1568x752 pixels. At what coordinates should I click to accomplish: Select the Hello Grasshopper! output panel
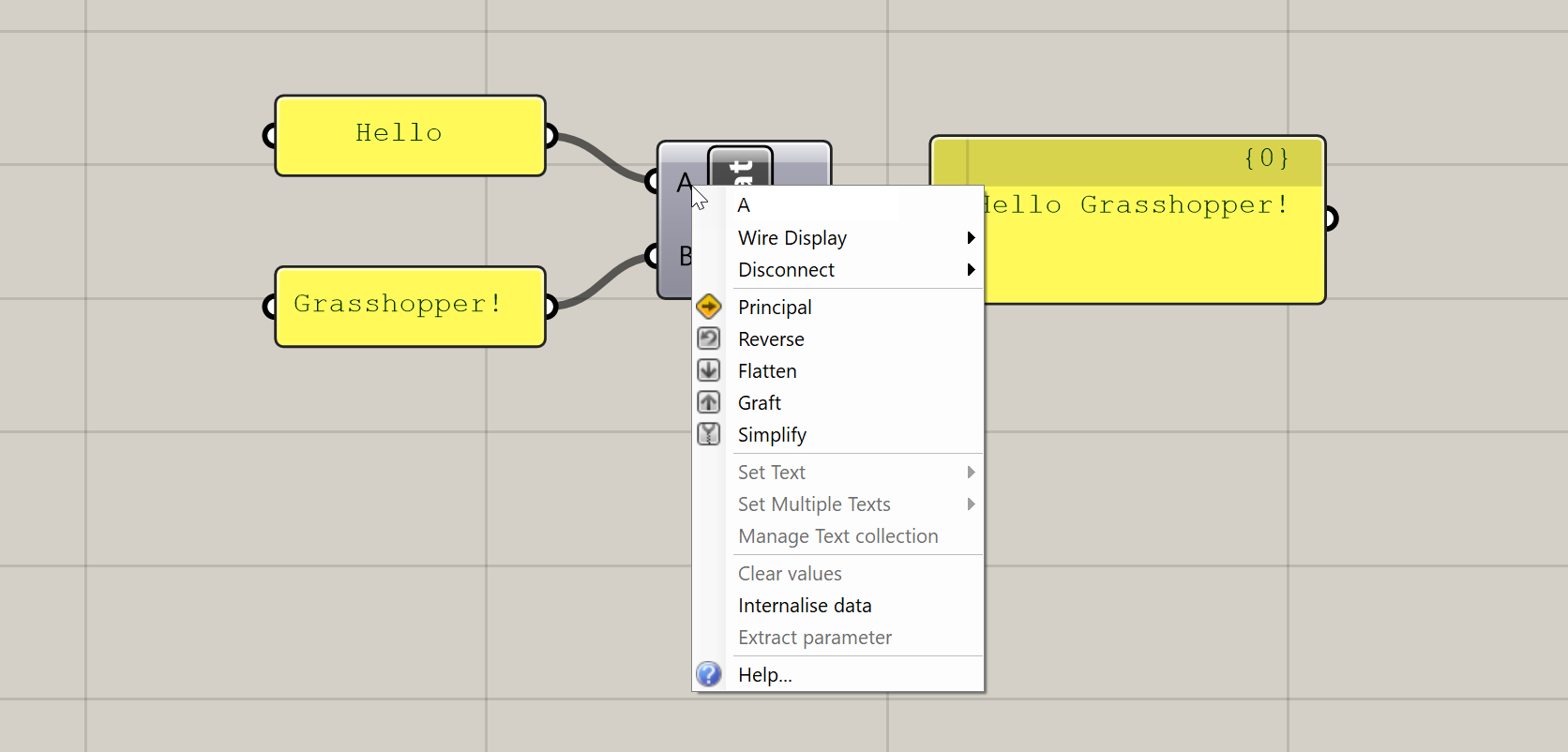(1127, 219)
